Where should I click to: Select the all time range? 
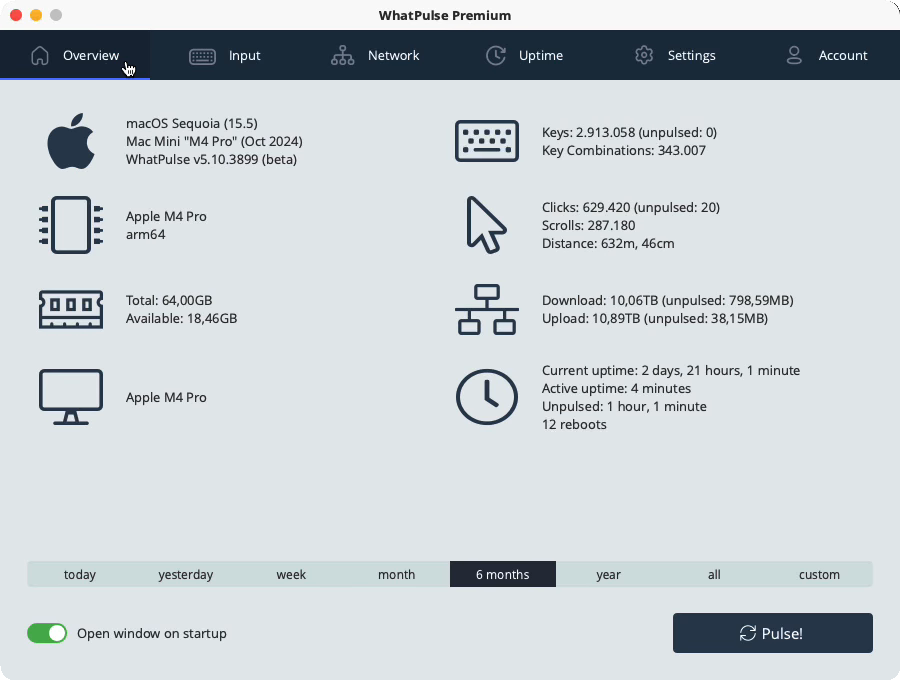(714, 574)
